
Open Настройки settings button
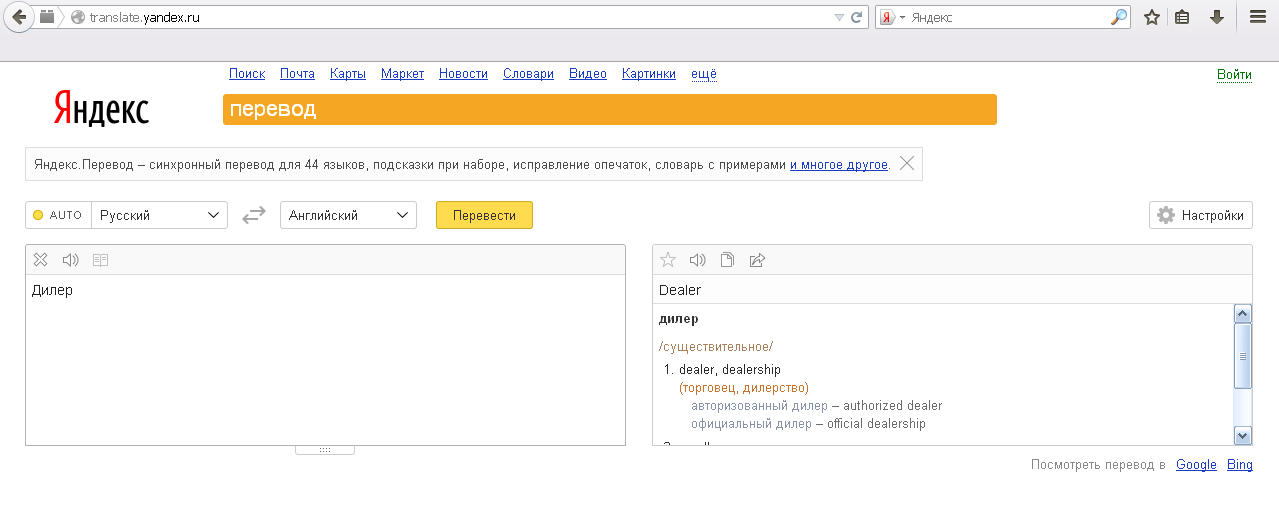click(1201, 215)
